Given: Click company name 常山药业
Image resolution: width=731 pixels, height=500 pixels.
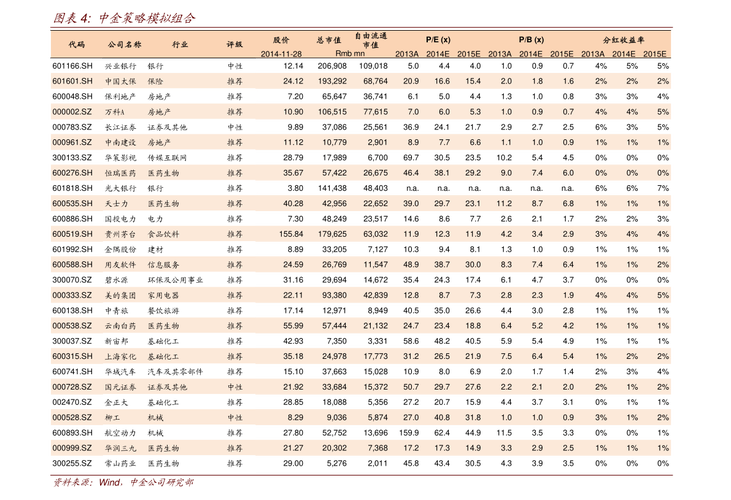Looking at the screenshot, I should tap(120, 464).
